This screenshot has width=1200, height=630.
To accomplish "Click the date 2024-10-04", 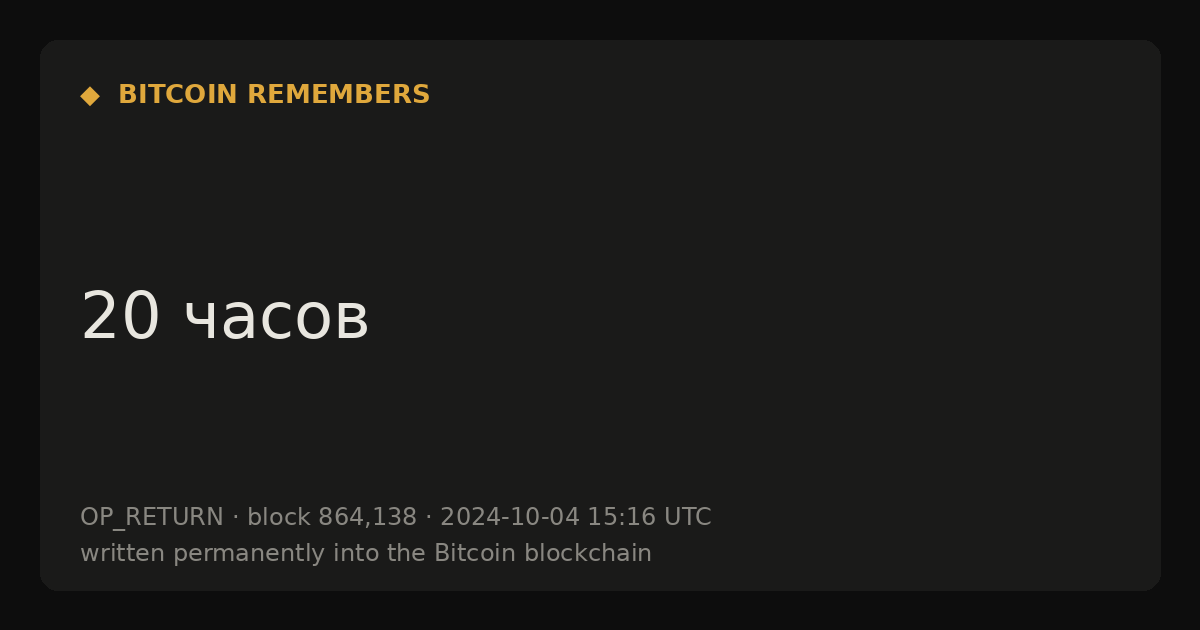I will (x=510, y=517).
